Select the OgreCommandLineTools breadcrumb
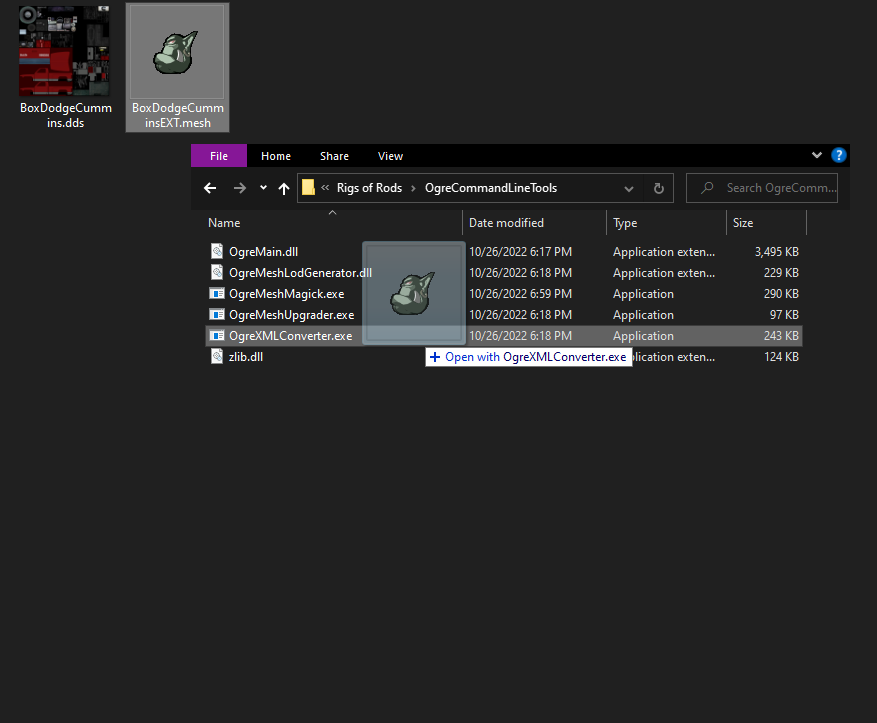The height and width of the screenshot is (723, 877). 491,188
